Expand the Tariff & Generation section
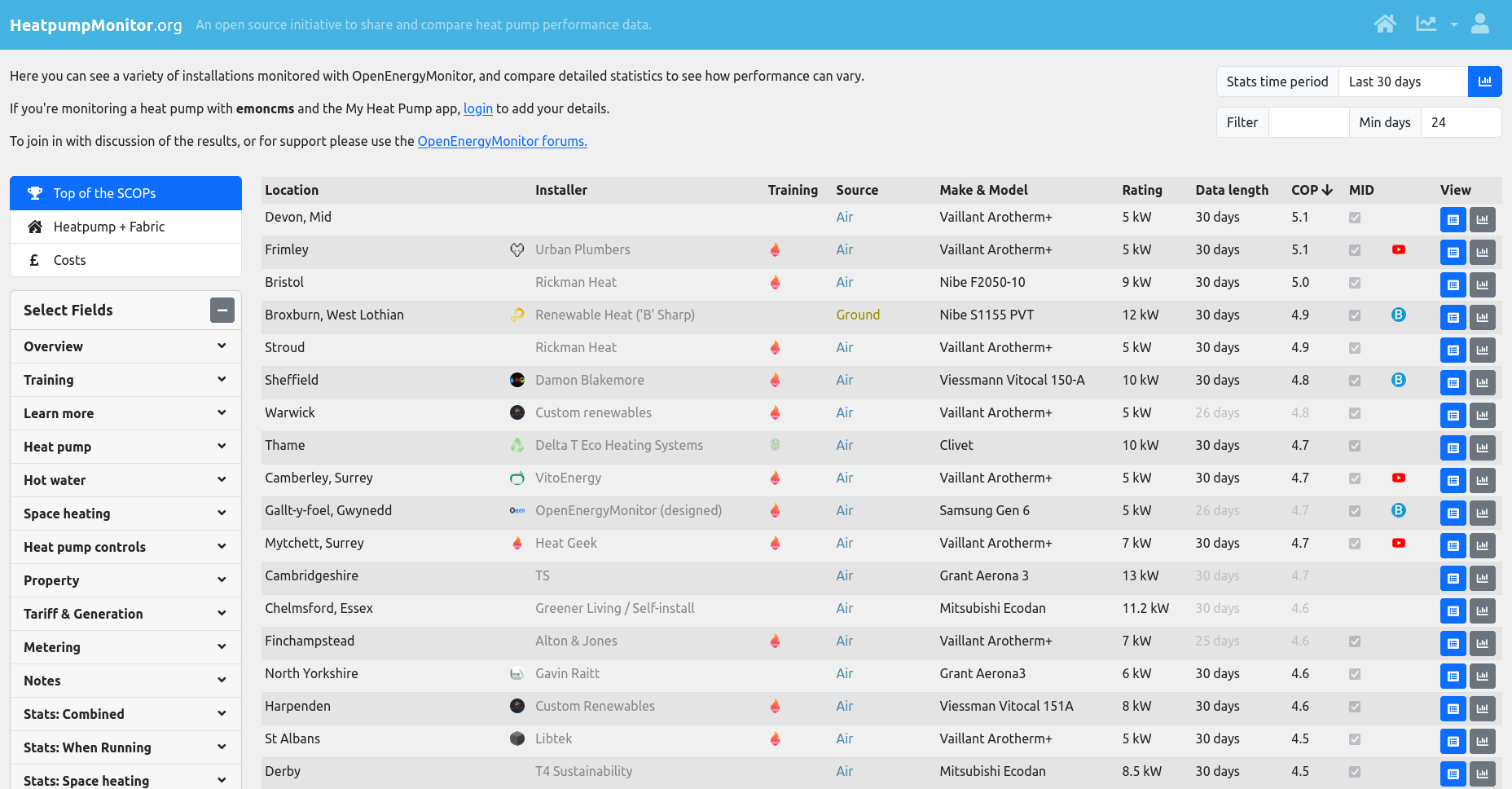This screenshot has height=789, width=1512. pyautogui.click(x=125, y=614)
